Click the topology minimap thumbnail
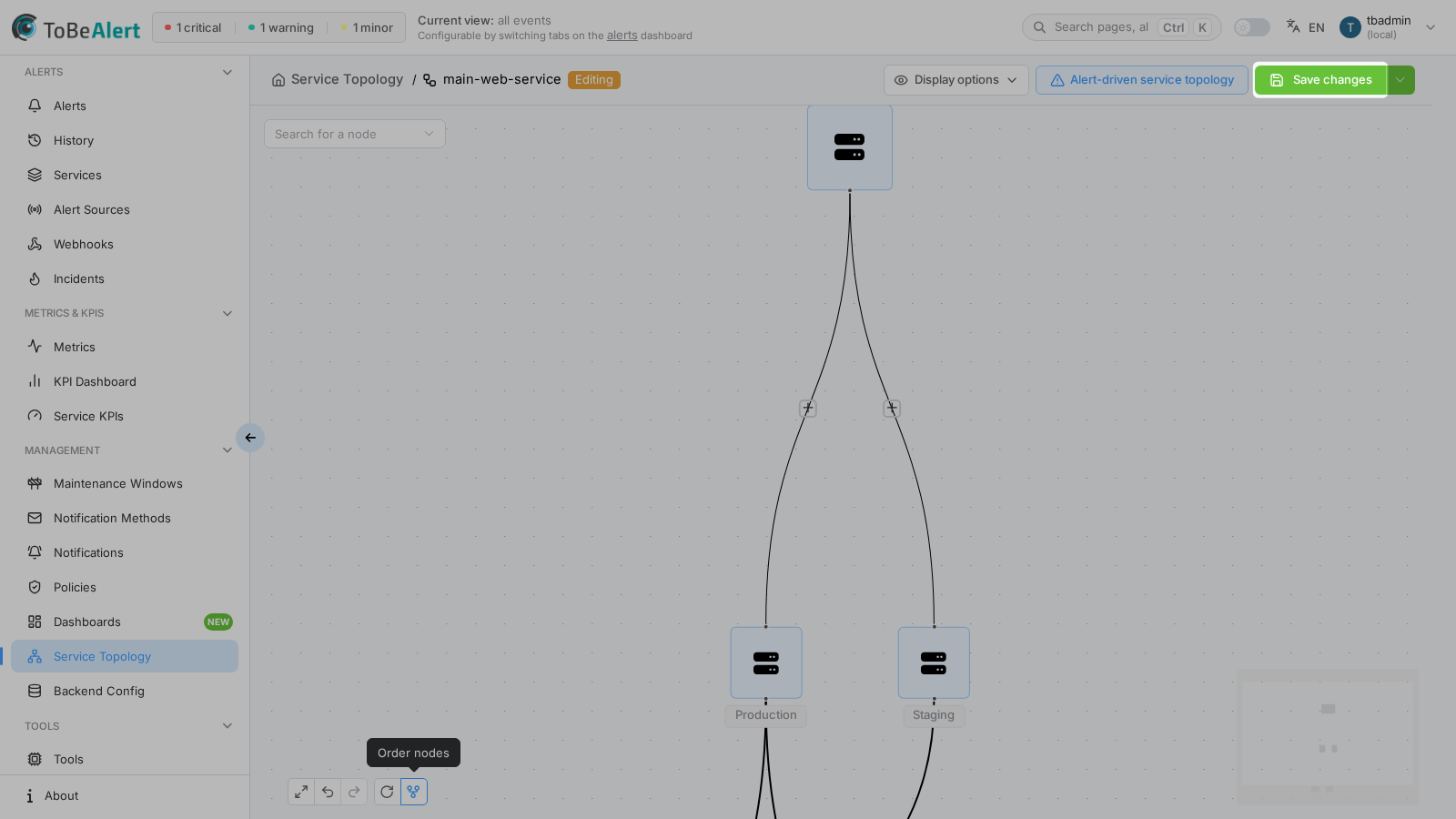The width and height of the screenshot is (1456, 819). [1328, 737]
